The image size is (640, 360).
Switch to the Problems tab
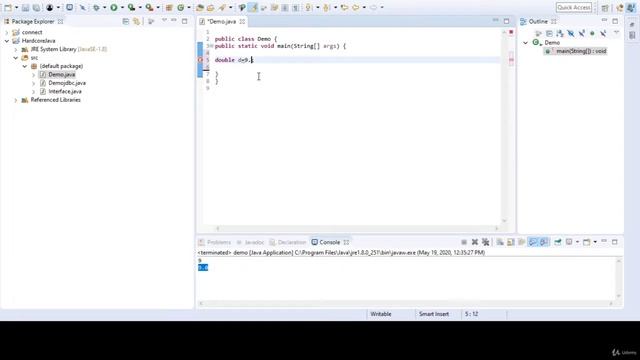coord(215,242)
